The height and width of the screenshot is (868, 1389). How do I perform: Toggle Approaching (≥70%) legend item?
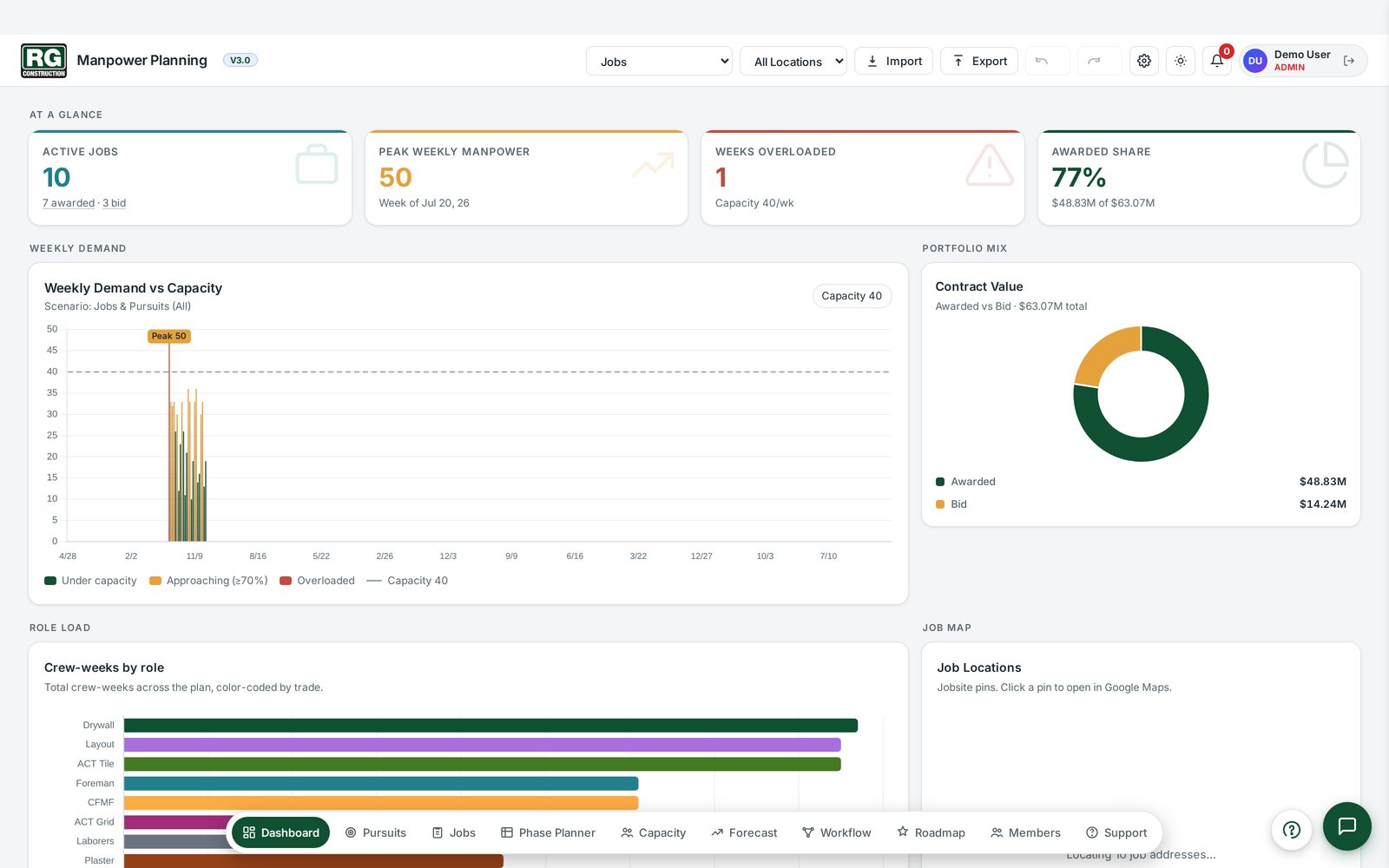pos(208,581)
